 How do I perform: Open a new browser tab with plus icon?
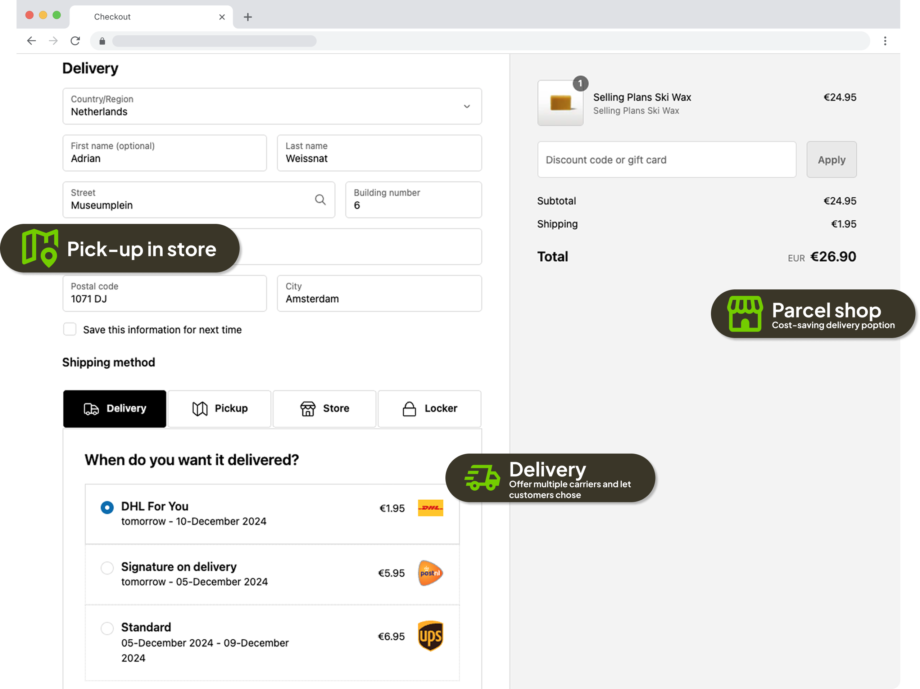click(x=248, y=17)
